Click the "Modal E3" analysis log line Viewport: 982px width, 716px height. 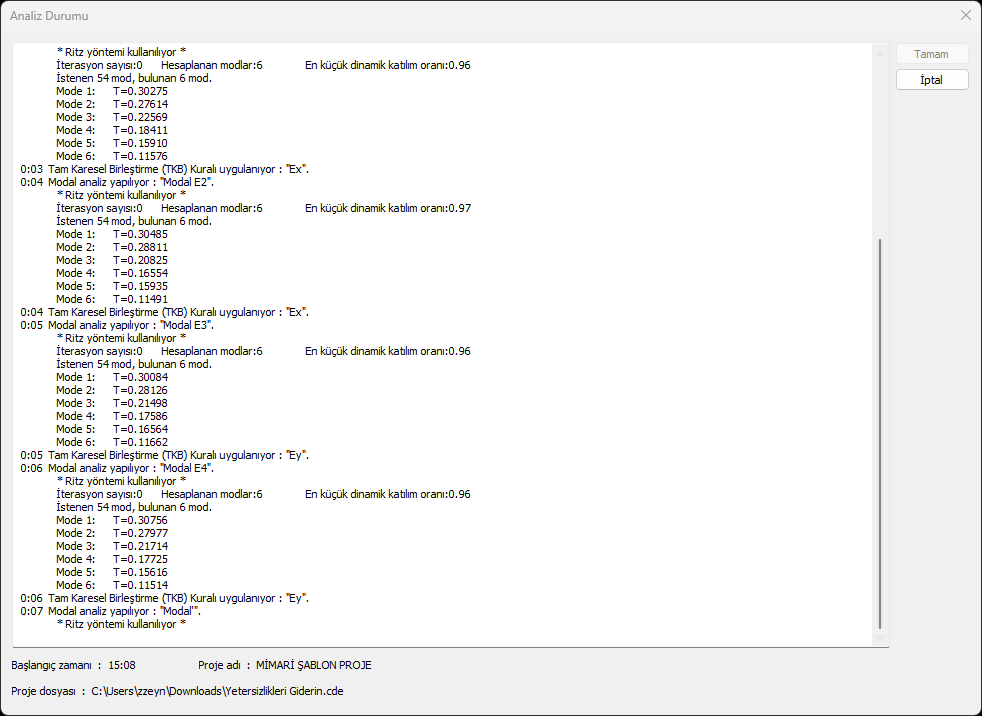click(131, 325)
